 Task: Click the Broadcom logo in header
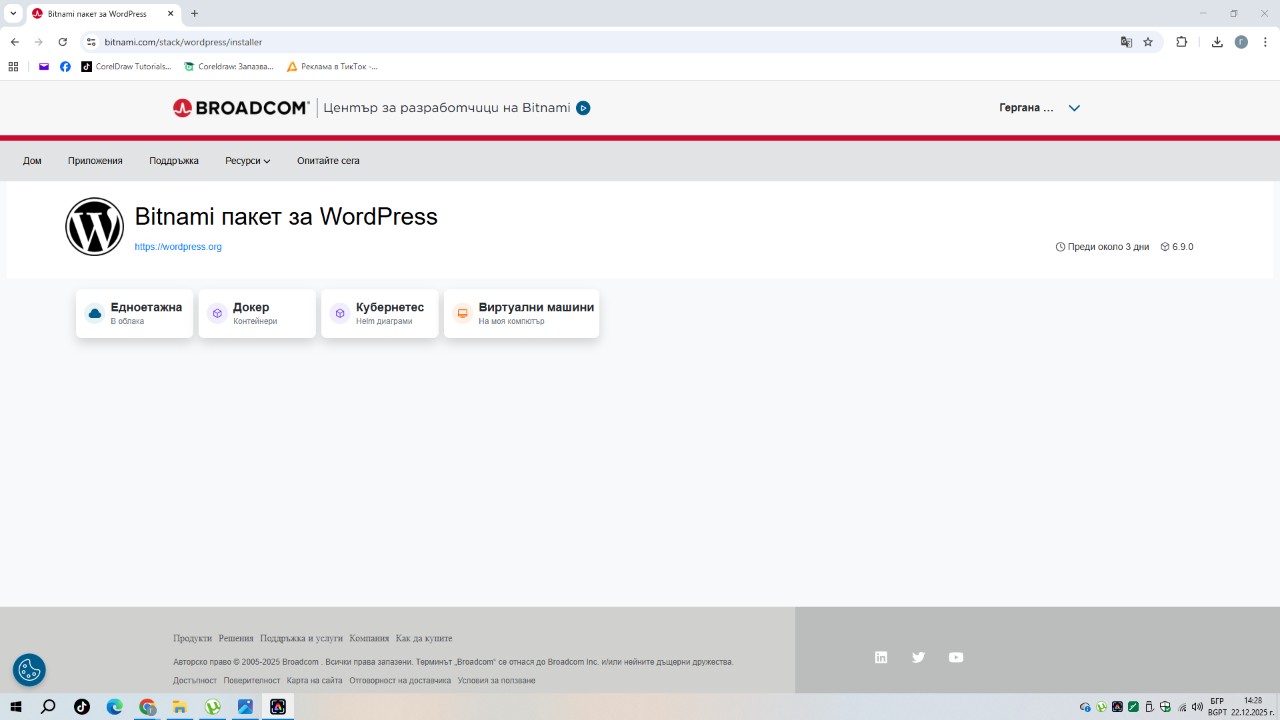(x=240, y=108)
